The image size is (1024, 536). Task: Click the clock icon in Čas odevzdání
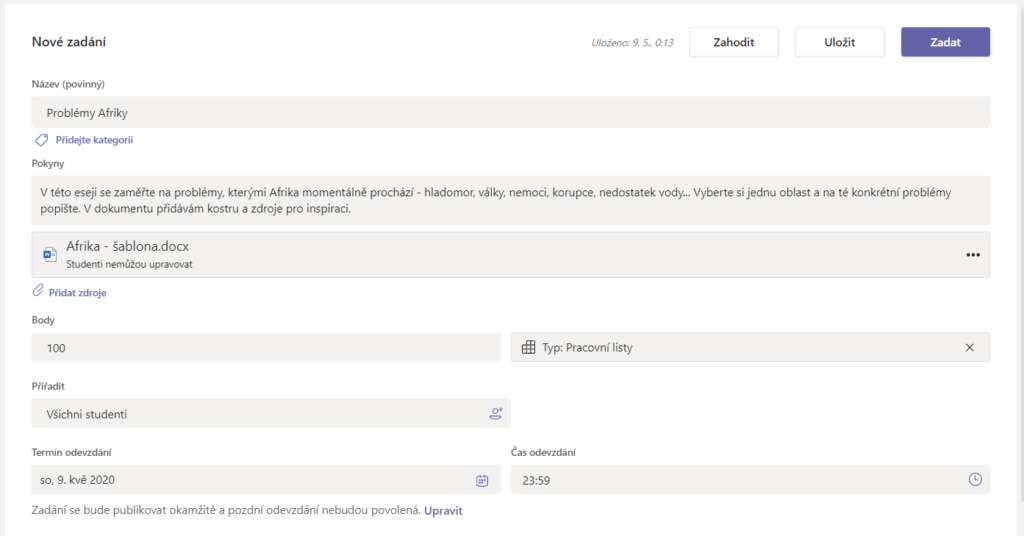click(x=975, y=480)
